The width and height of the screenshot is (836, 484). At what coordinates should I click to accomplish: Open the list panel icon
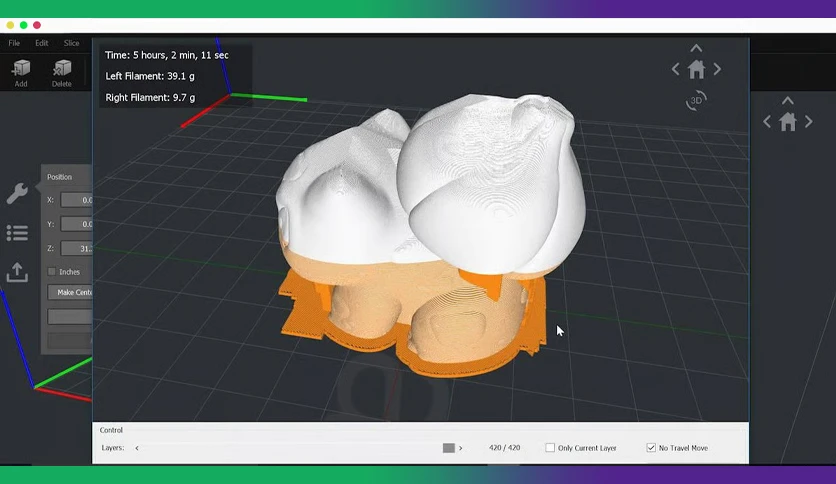coord(17,233)
